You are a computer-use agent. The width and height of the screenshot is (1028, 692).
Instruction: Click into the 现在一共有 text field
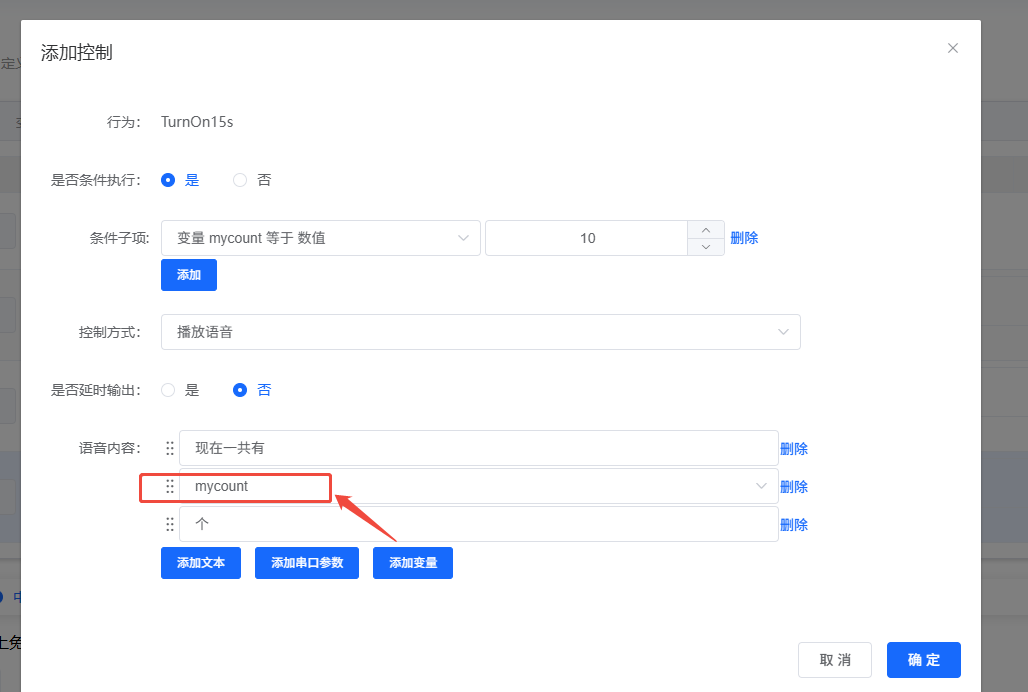point(478,449)
